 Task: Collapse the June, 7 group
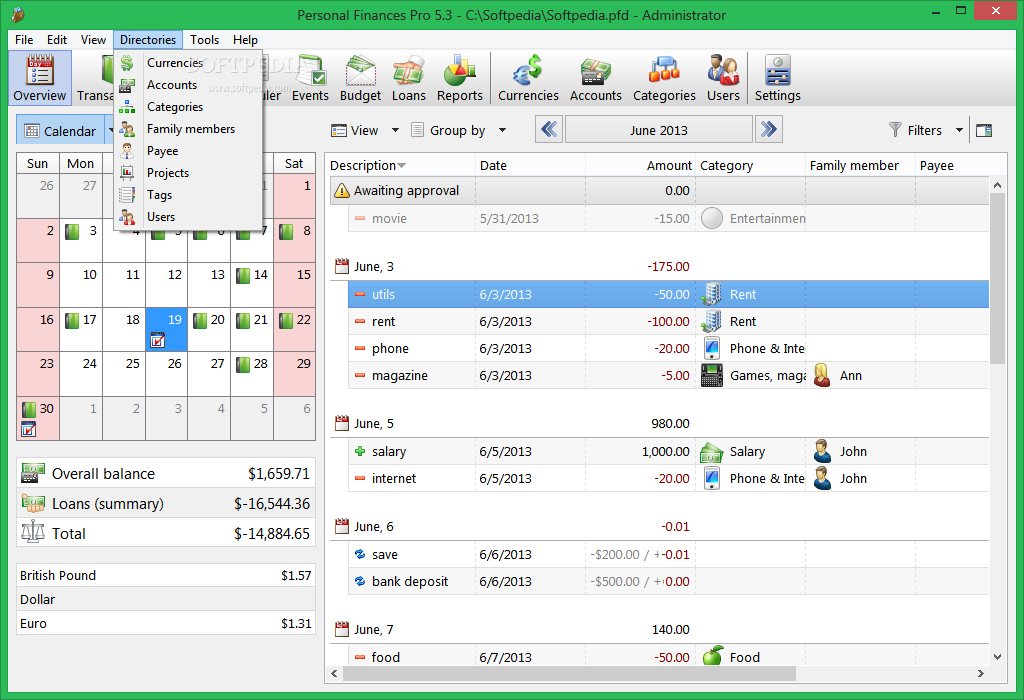(342, 629)
